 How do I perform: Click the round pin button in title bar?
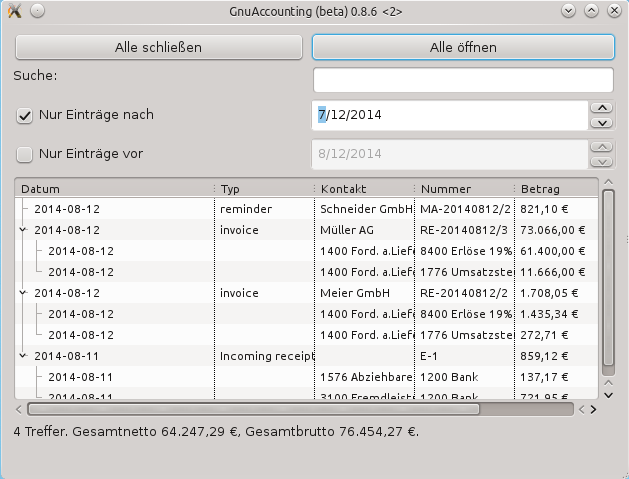37,11
